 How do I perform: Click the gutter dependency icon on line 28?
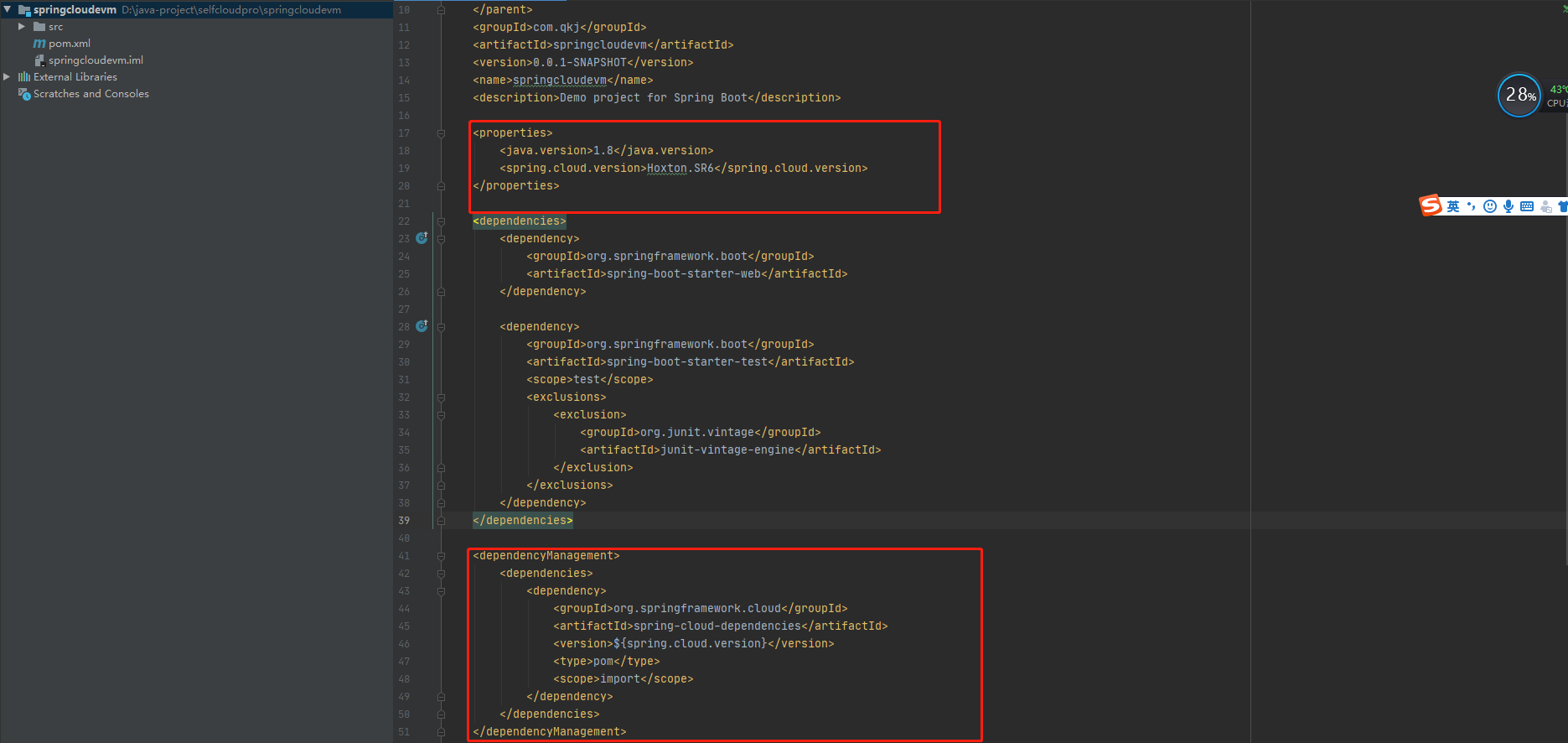click(x=422, y=326)
